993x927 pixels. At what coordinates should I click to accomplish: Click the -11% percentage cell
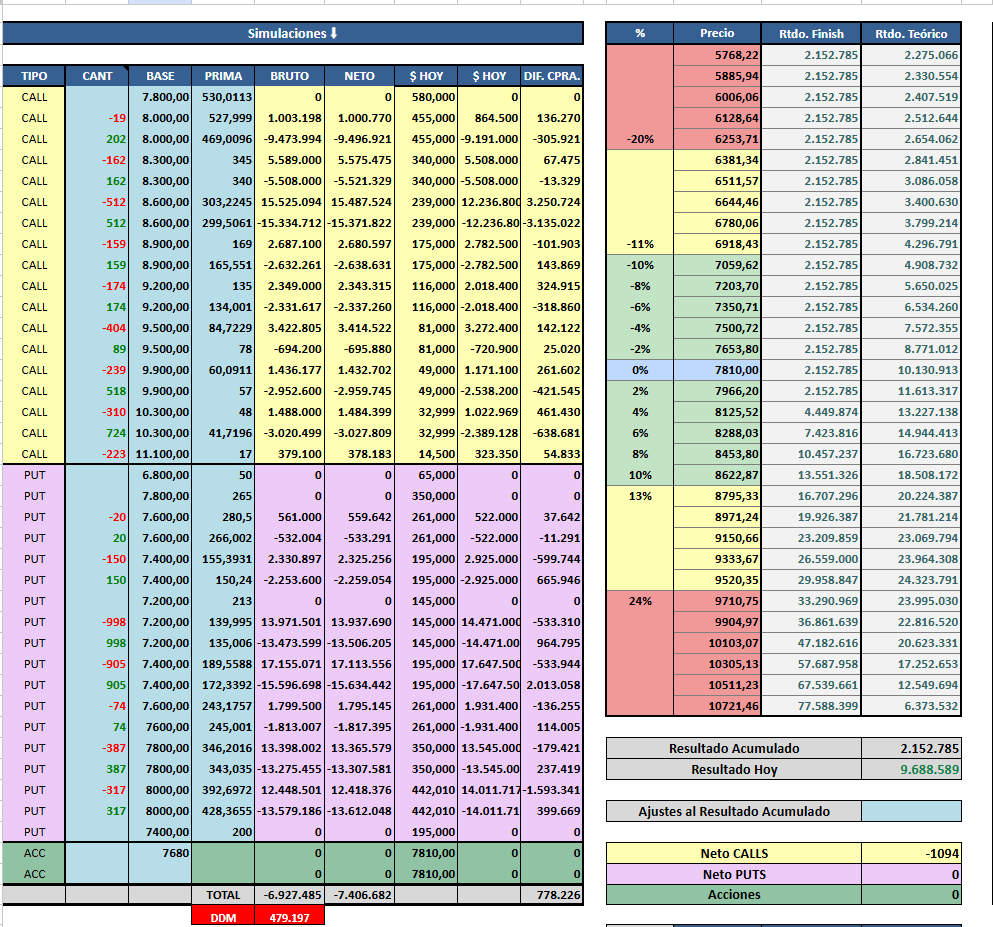pos(640,244)
